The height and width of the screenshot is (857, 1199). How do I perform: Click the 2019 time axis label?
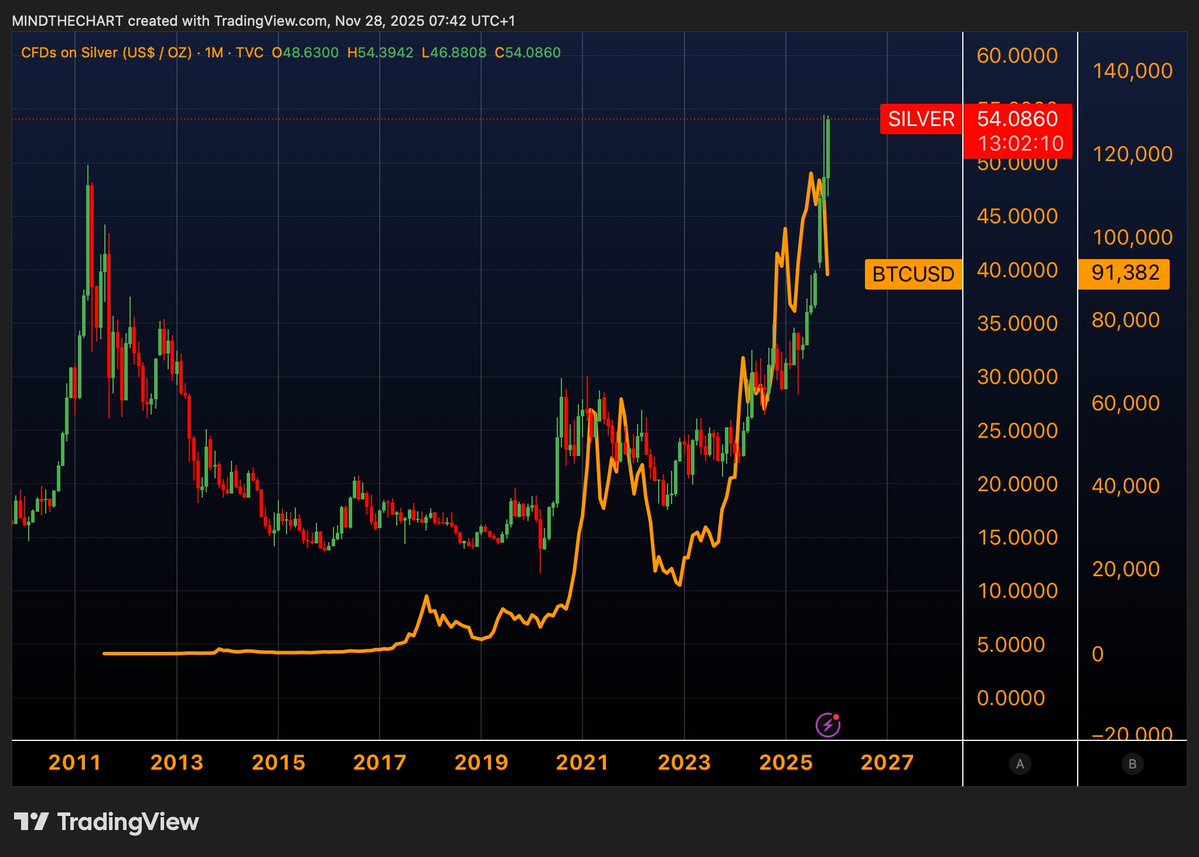[481, 762]
